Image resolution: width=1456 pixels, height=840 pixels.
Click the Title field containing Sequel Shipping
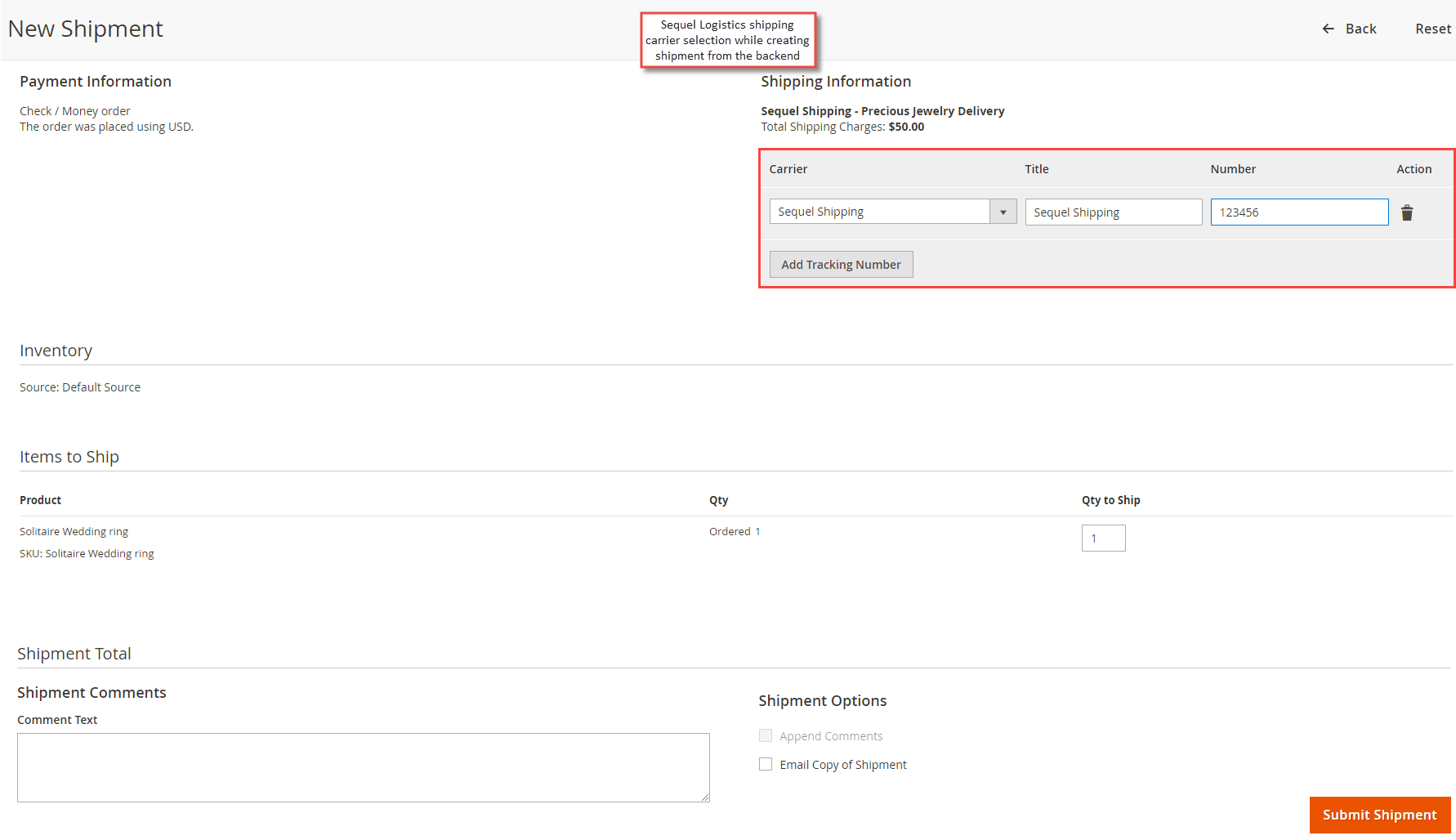point(1113,212)
